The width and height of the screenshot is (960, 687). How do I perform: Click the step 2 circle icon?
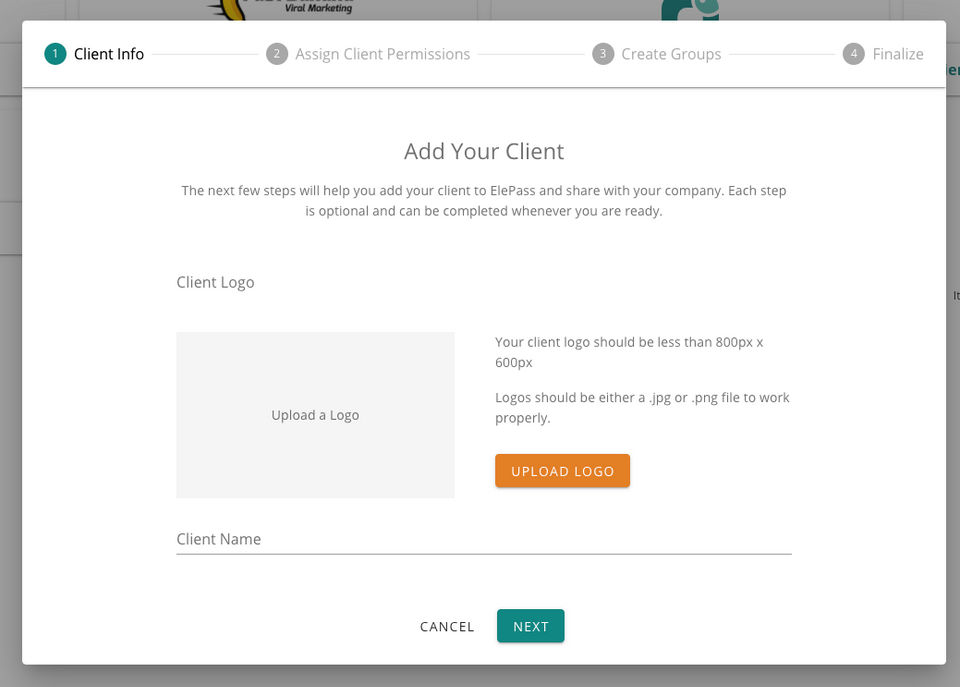point(277,54)
